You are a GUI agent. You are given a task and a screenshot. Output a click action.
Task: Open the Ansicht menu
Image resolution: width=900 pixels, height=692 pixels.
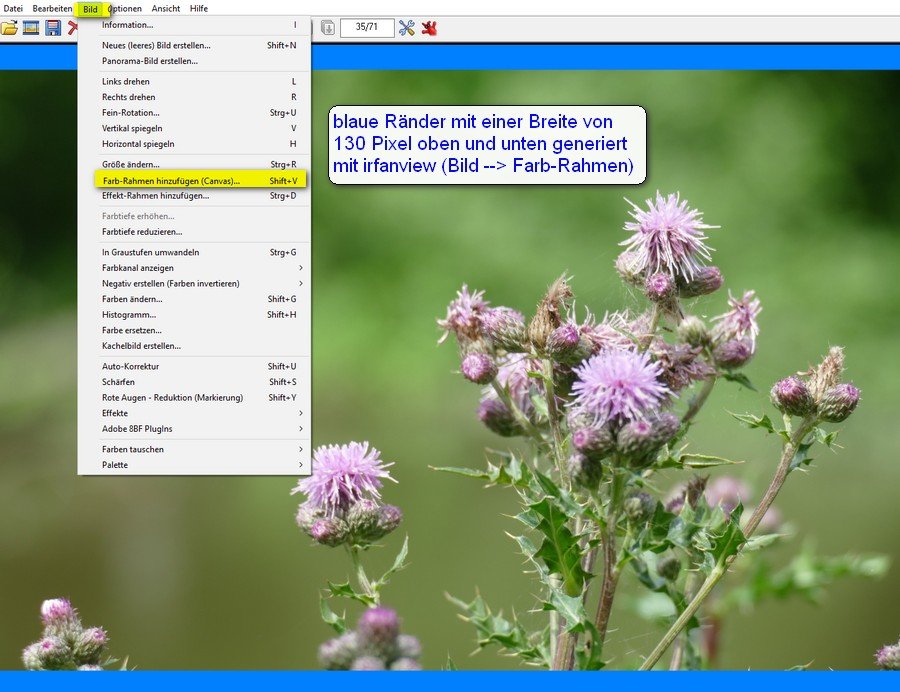point(166,8)
